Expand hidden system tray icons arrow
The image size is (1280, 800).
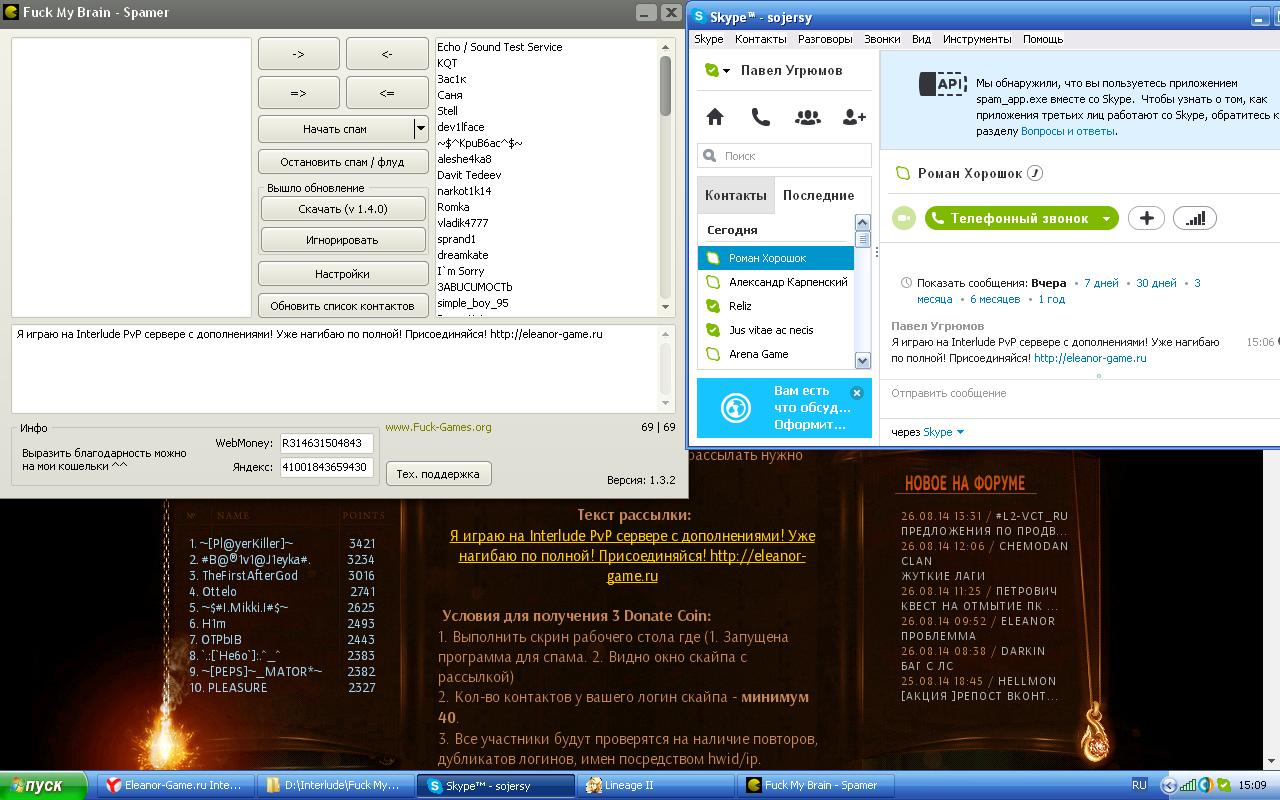coord(1168,786)
